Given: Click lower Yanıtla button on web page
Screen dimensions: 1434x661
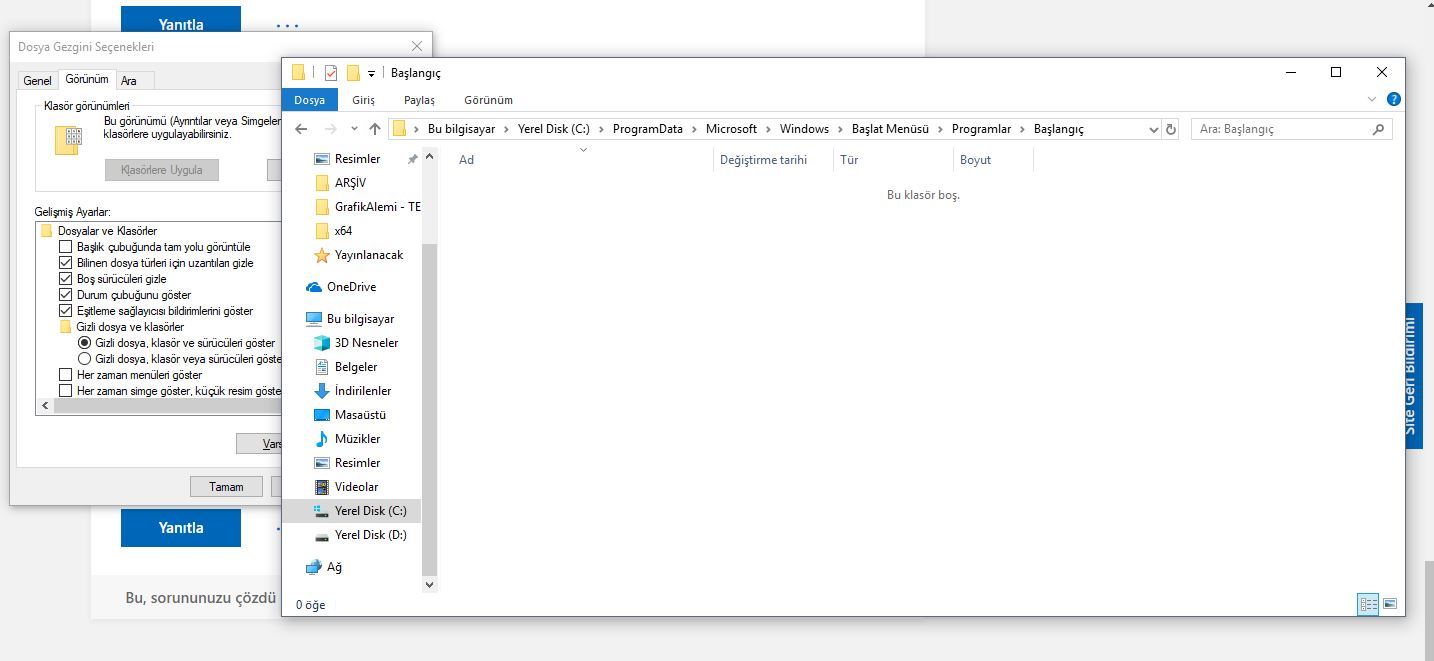Looking at the screenshot, I should point(181,528).
